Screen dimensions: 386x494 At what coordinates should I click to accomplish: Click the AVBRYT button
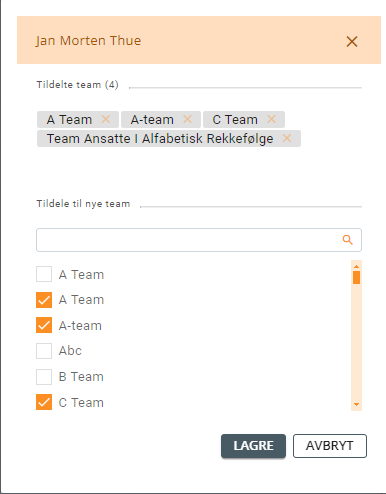(x=330, y=446)
